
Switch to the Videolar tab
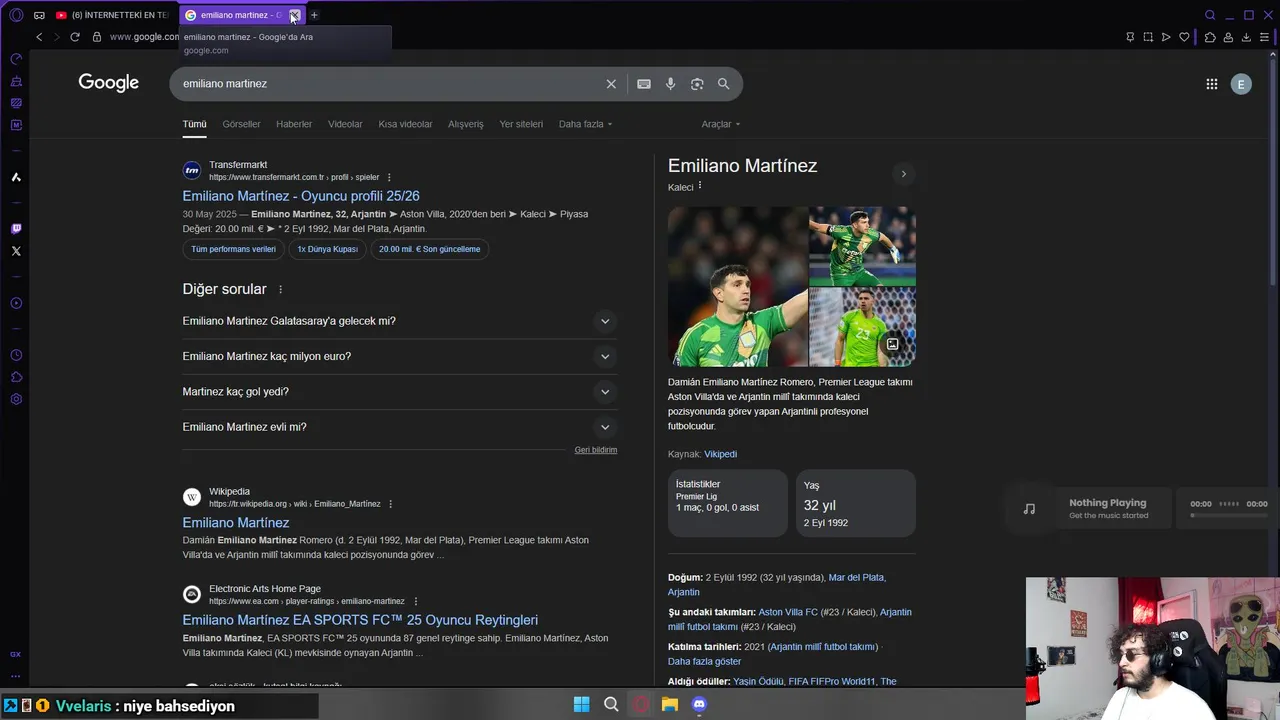pyautogui.click(x=345, y=124)
